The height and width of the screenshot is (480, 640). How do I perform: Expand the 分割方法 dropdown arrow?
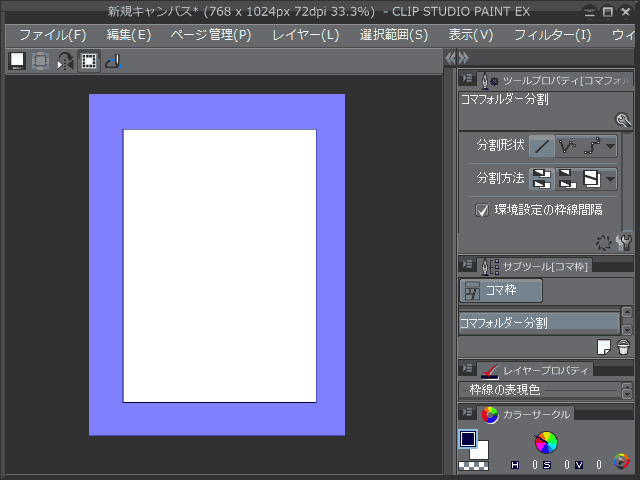610,179
